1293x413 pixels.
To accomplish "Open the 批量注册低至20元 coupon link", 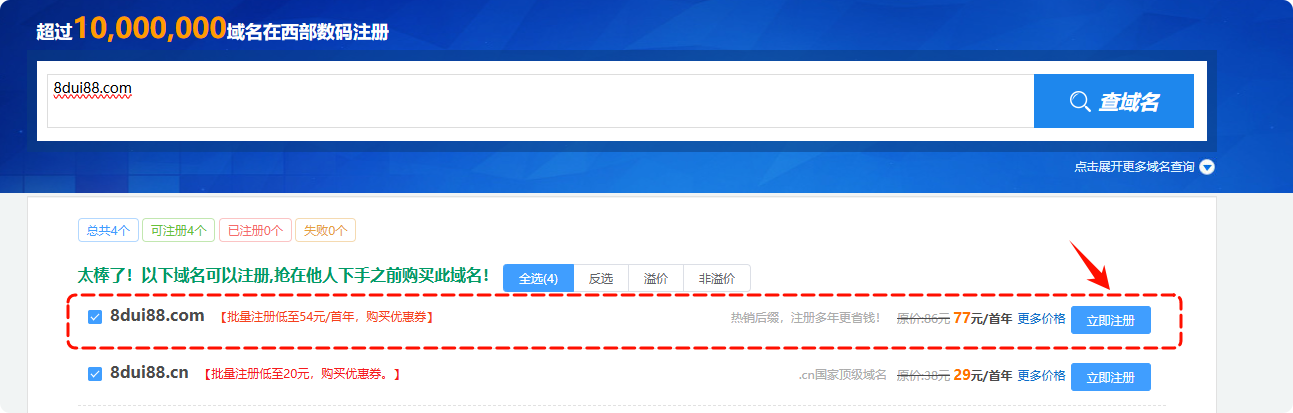I will pyautogui.click(x=302, y=375).
